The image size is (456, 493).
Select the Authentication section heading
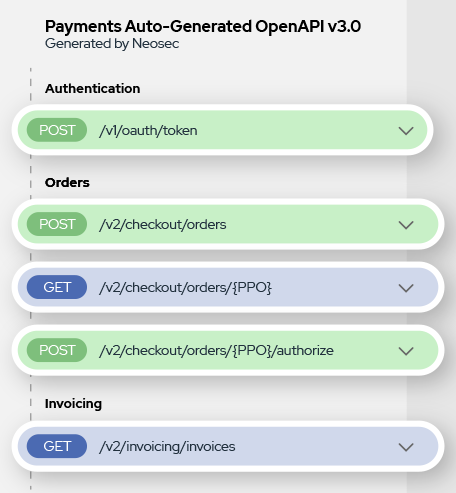pos(93,89)
